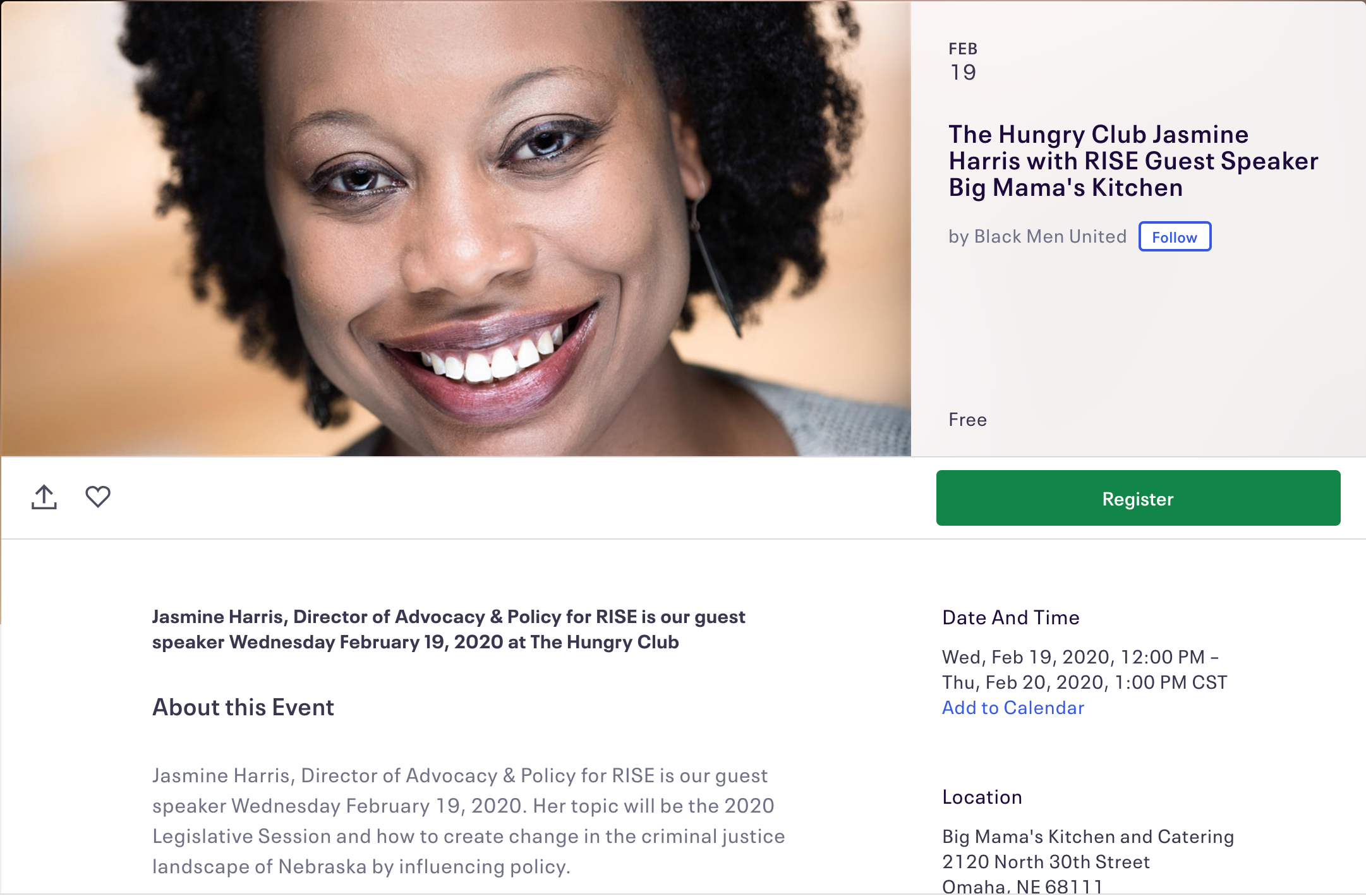Click the About this Event heading
Viewport: 1366px width, 896px height.
[243, 707]
